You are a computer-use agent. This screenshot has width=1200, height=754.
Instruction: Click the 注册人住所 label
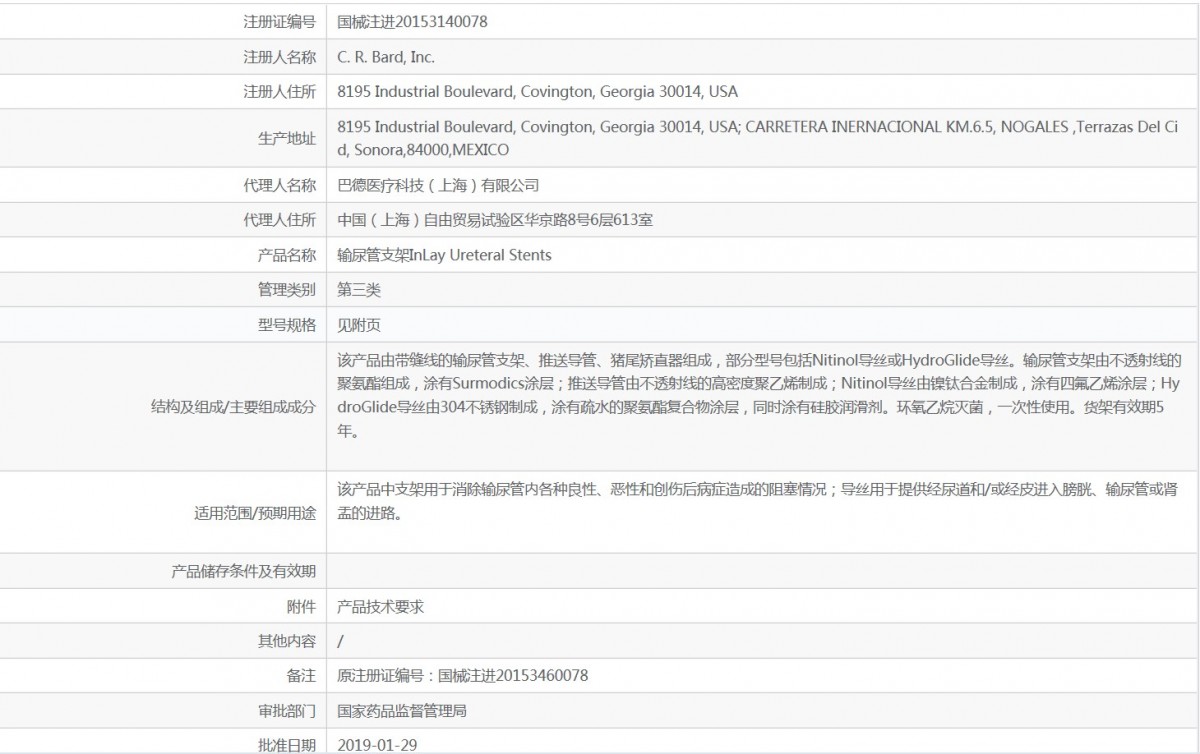(x=279, y=92)
